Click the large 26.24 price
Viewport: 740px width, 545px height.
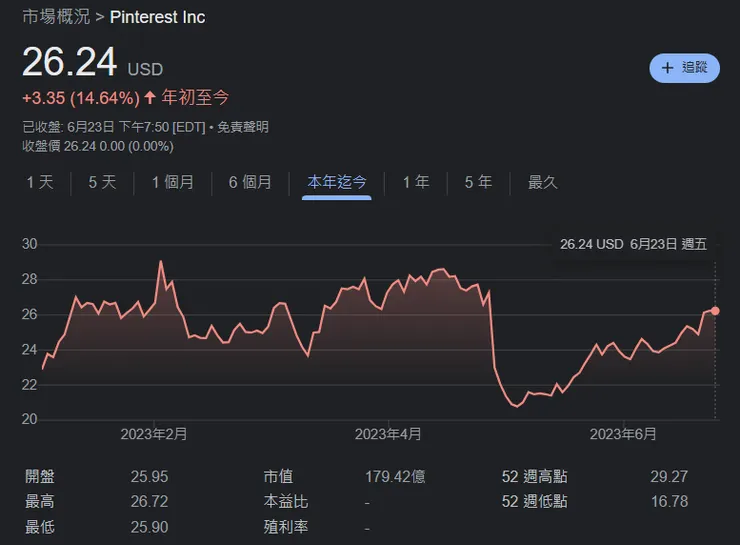pos(69,62)
